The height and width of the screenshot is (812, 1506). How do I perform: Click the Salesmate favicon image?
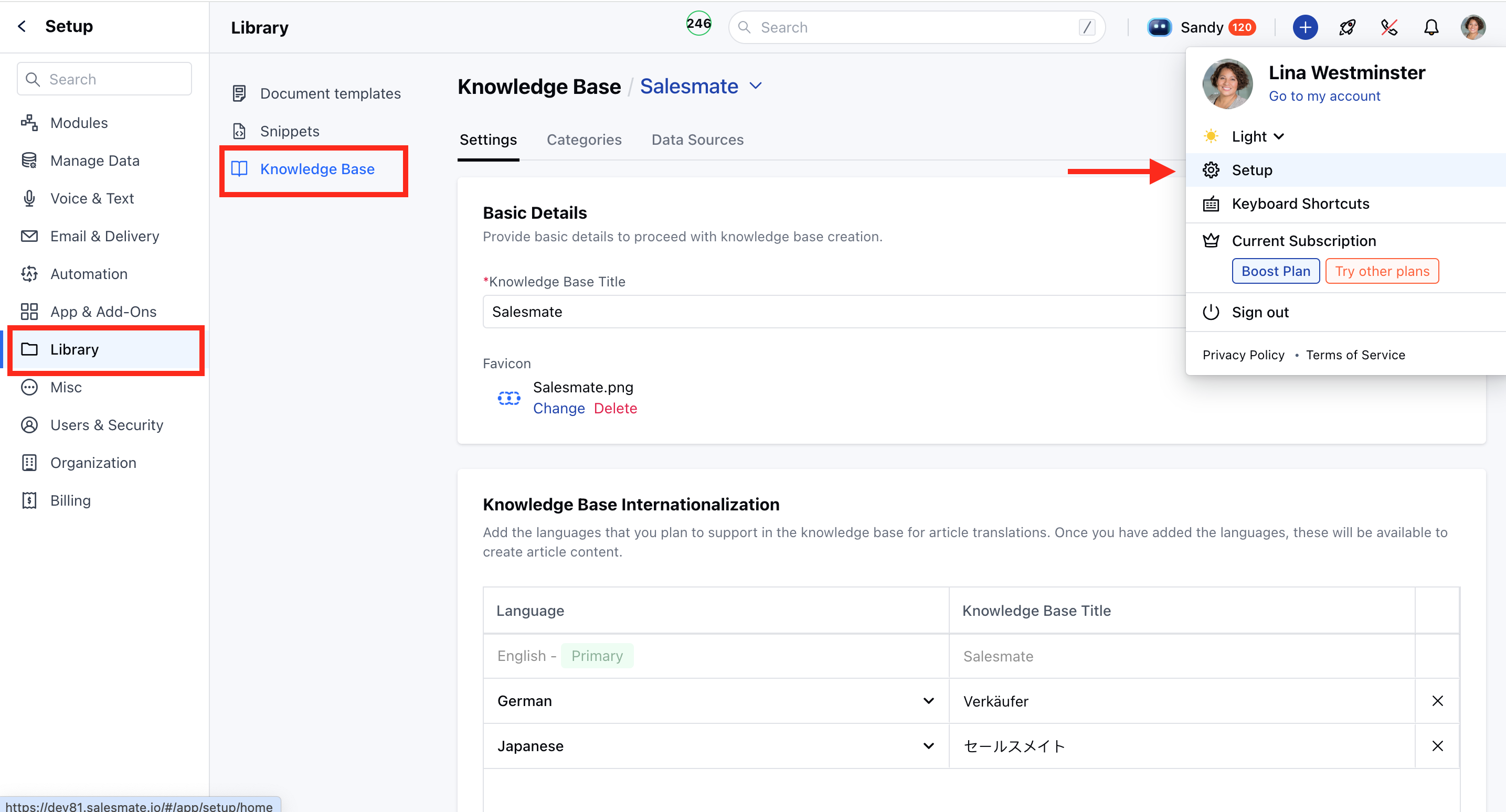point(508,398)
